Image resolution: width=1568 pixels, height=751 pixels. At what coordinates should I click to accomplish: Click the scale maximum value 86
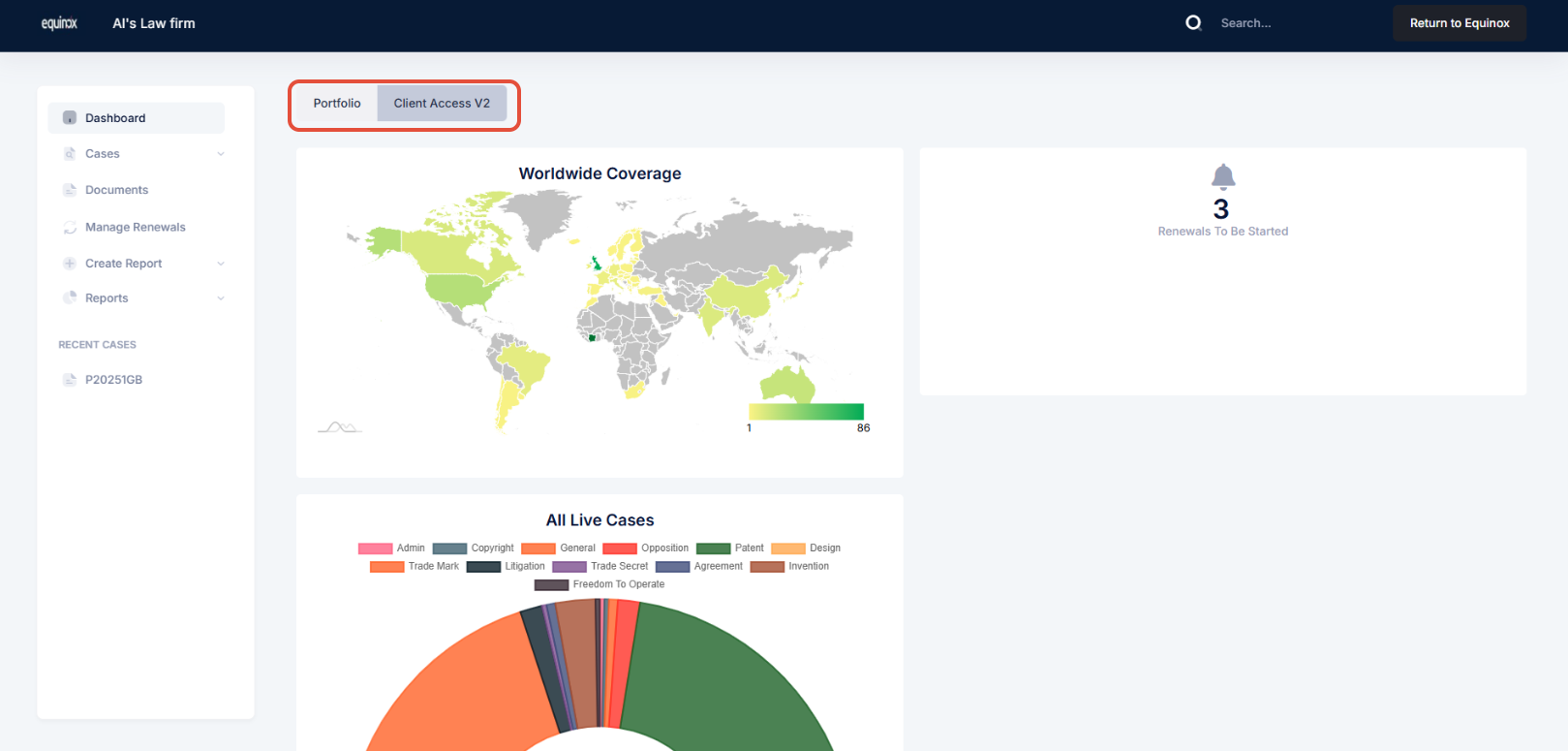(x=863, y=428)
